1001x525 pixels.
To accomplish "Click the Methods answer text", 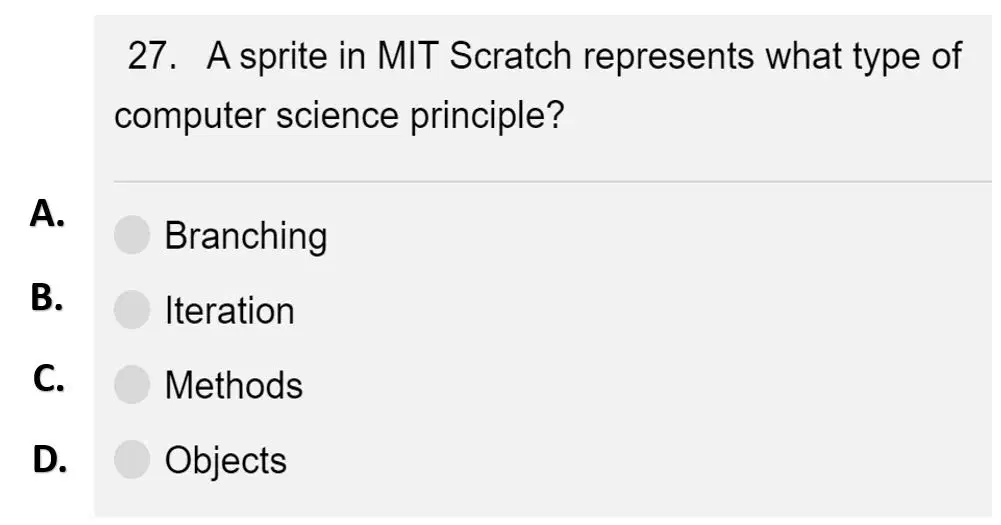I will click(234, 386).
